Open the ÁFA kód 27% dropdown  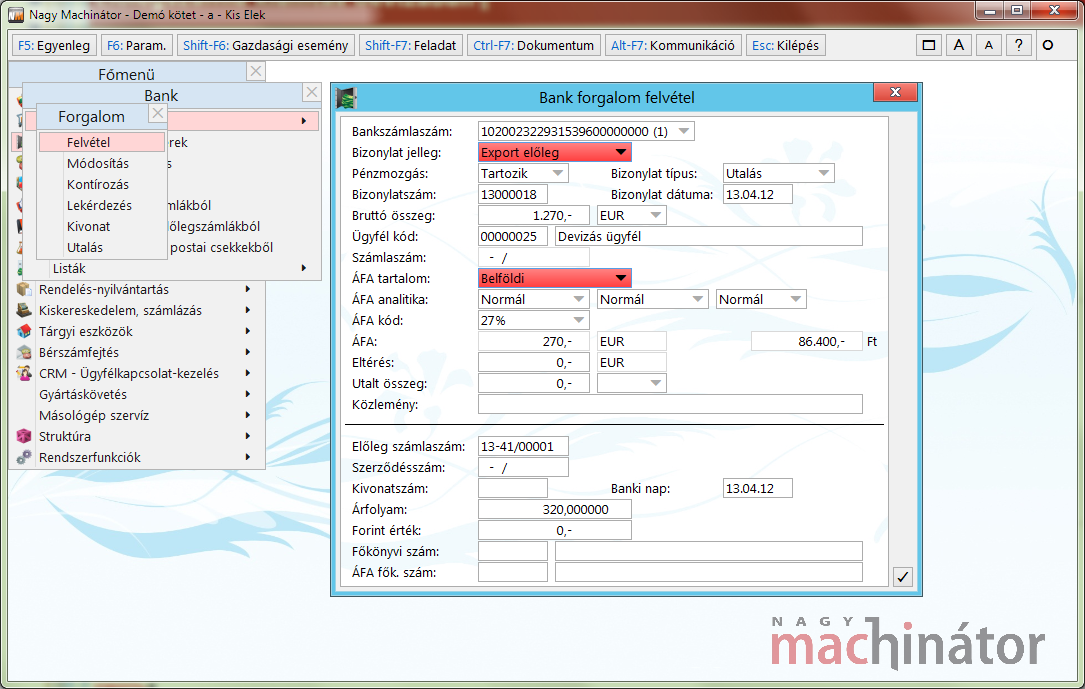point(578,320)
